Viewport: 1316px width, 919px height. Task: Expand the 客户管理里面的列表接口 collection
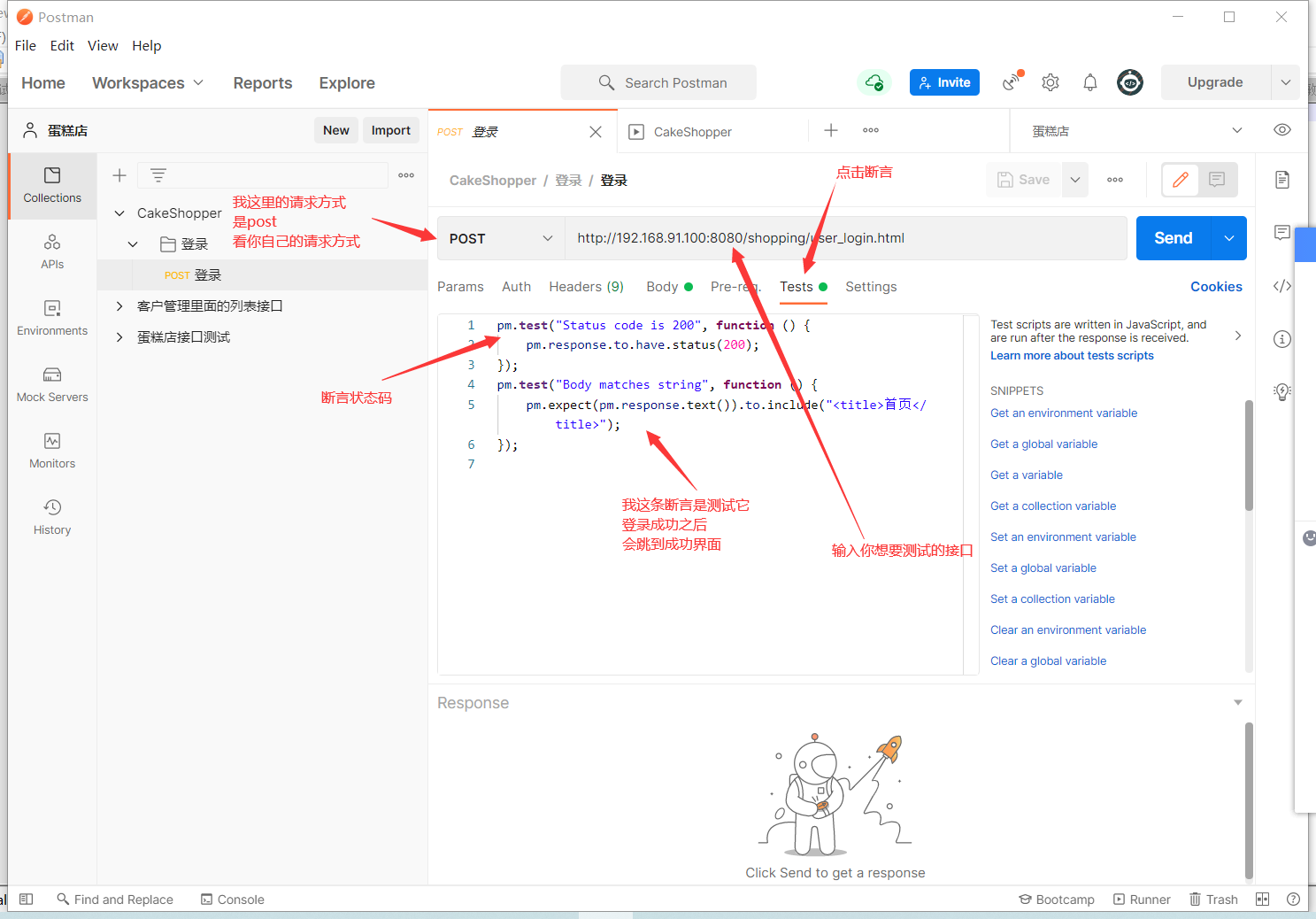point(119,306)
